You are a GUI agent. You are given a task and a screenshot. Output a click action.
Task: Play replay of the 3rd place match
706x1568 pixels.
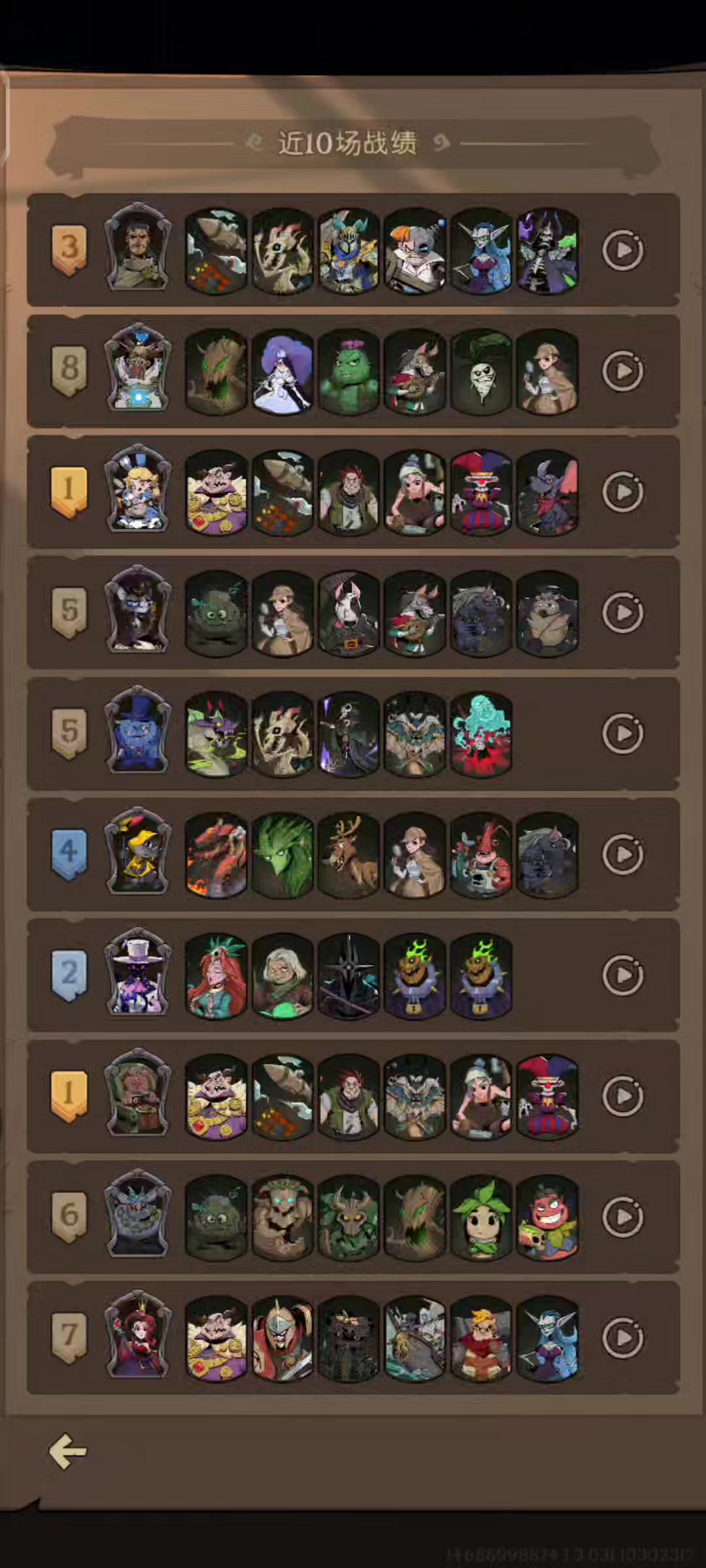point(622,250)
